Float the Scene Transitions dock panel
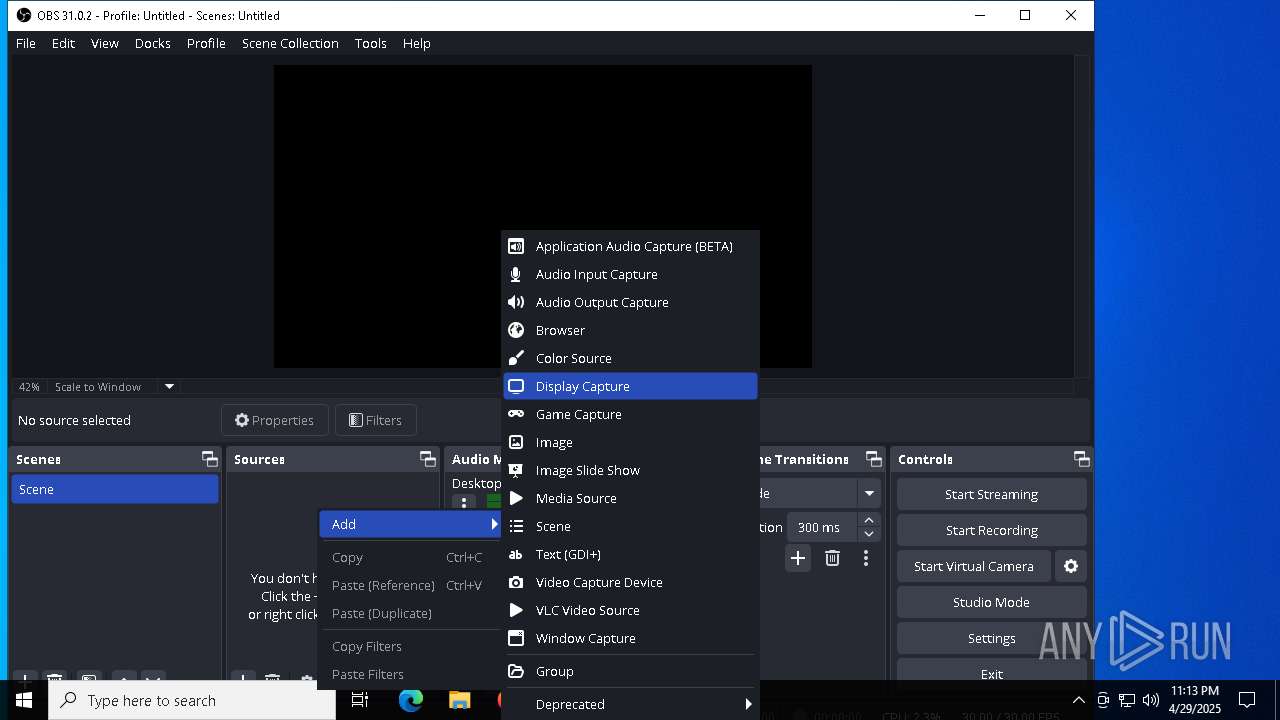The height and width of the screenshot is (720, 1280). pyautogui.click(x=874, y=459)
